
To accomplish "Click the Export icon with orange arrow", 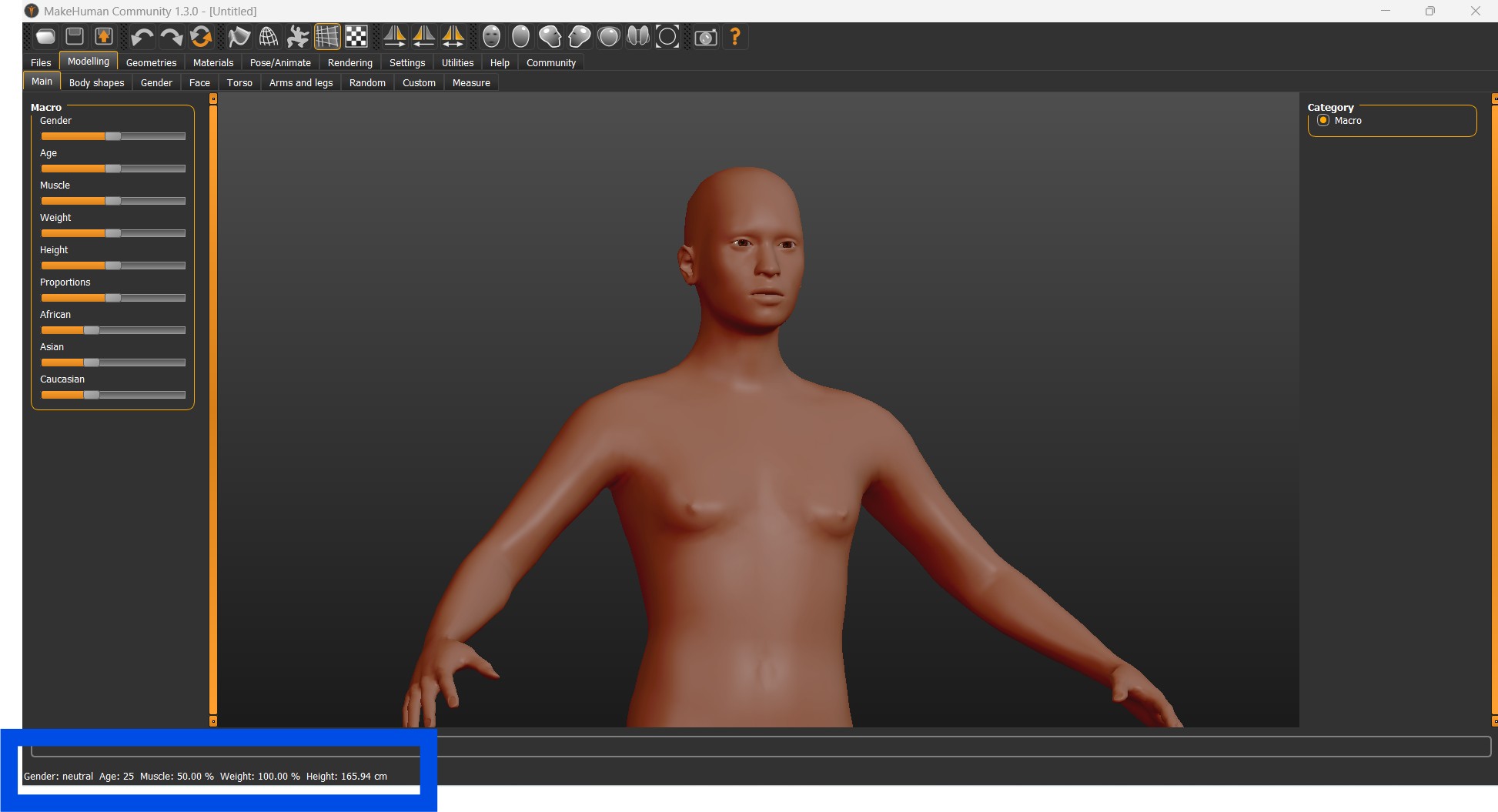I will (104, 36).
